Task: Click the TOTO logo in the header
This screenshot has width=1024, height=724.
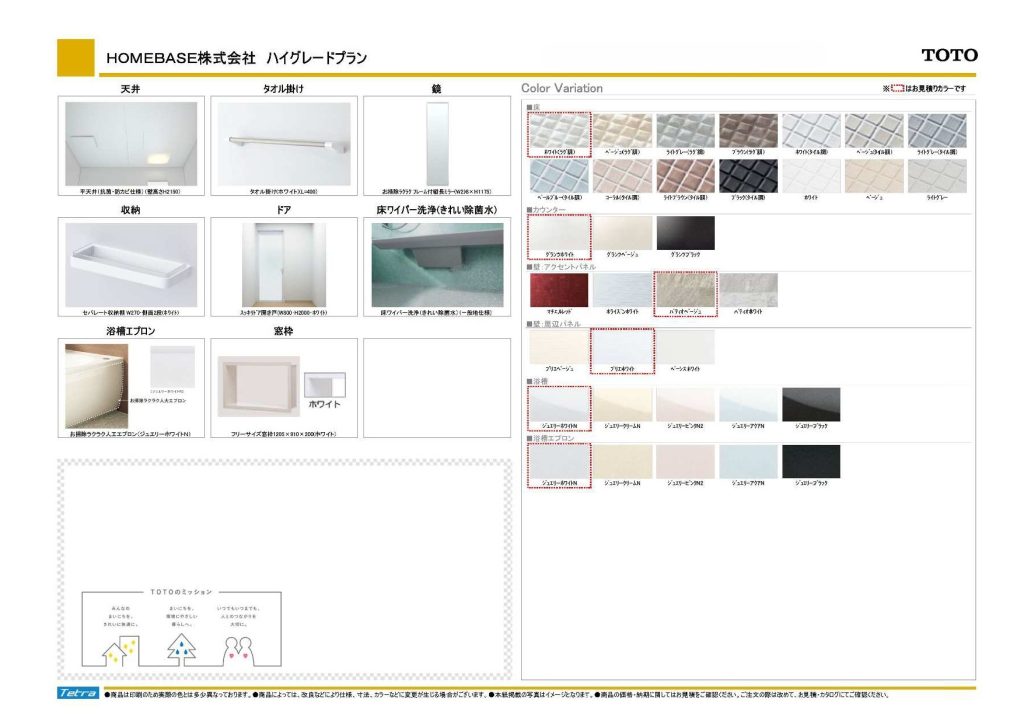Action: [x=949, y=55]
